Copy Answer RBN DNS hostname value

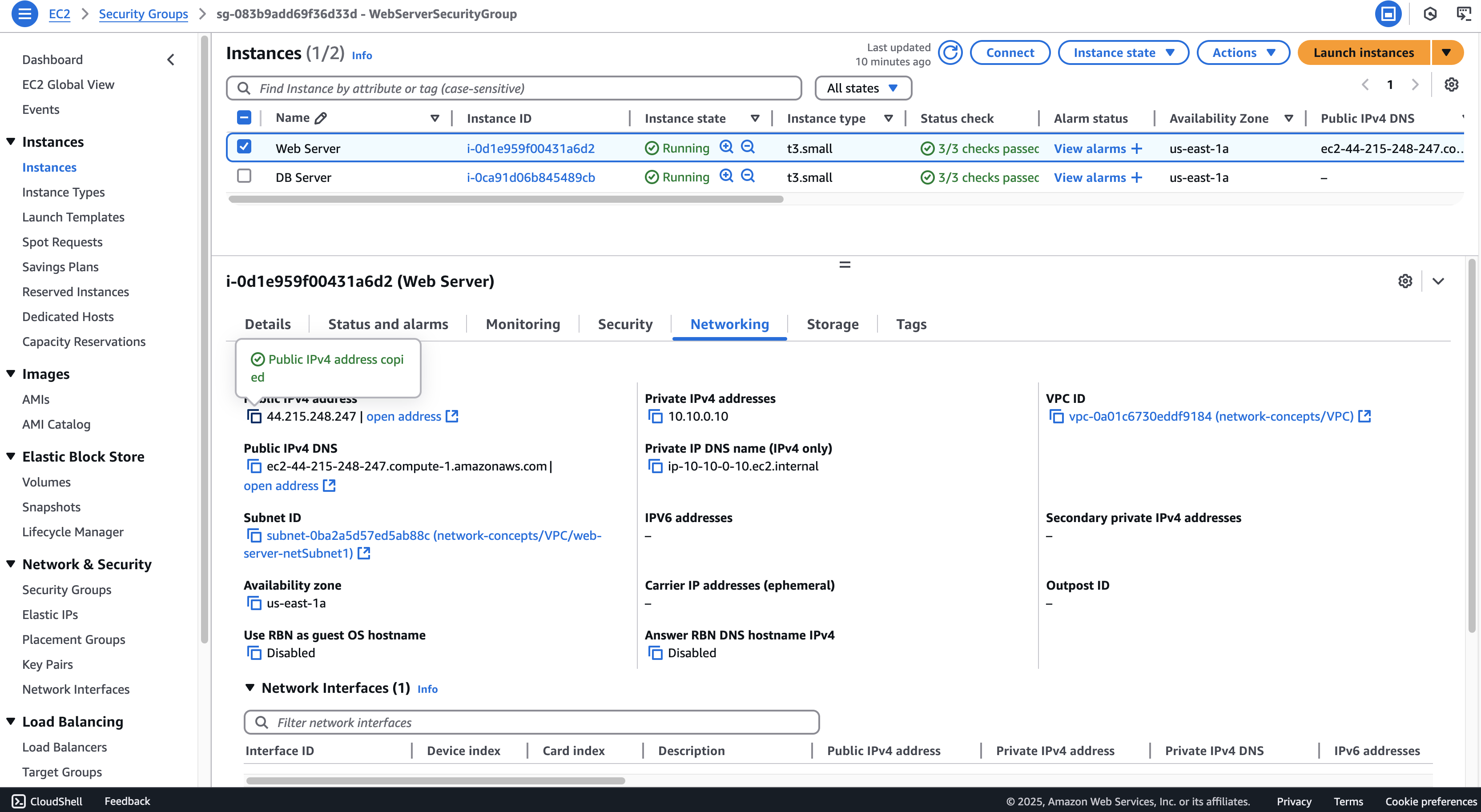click(x=656, y=653)
